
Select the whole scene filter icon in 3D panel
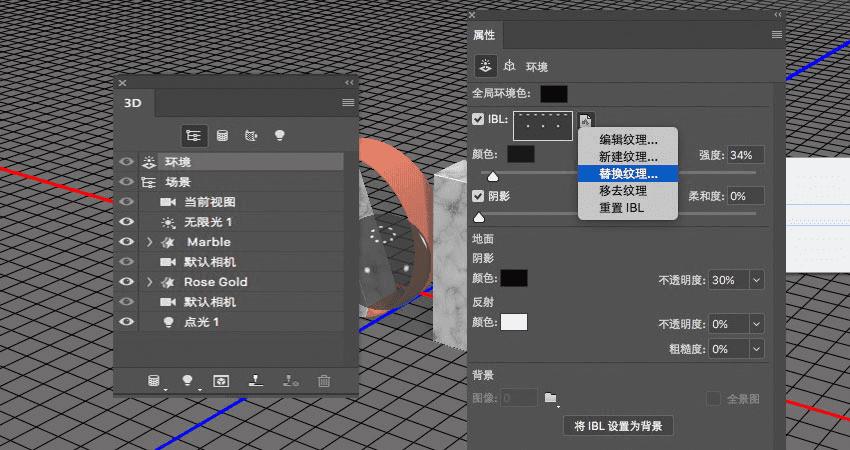[194, 136]
